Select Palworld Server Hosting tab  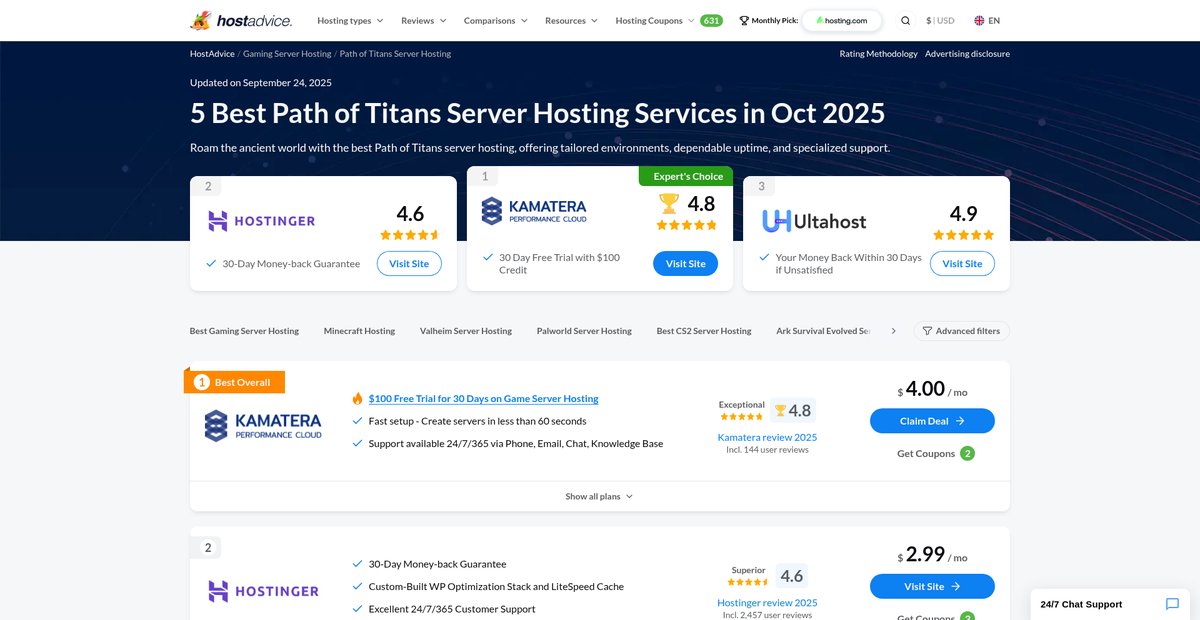pyautogui.click(x=584, y=331)
